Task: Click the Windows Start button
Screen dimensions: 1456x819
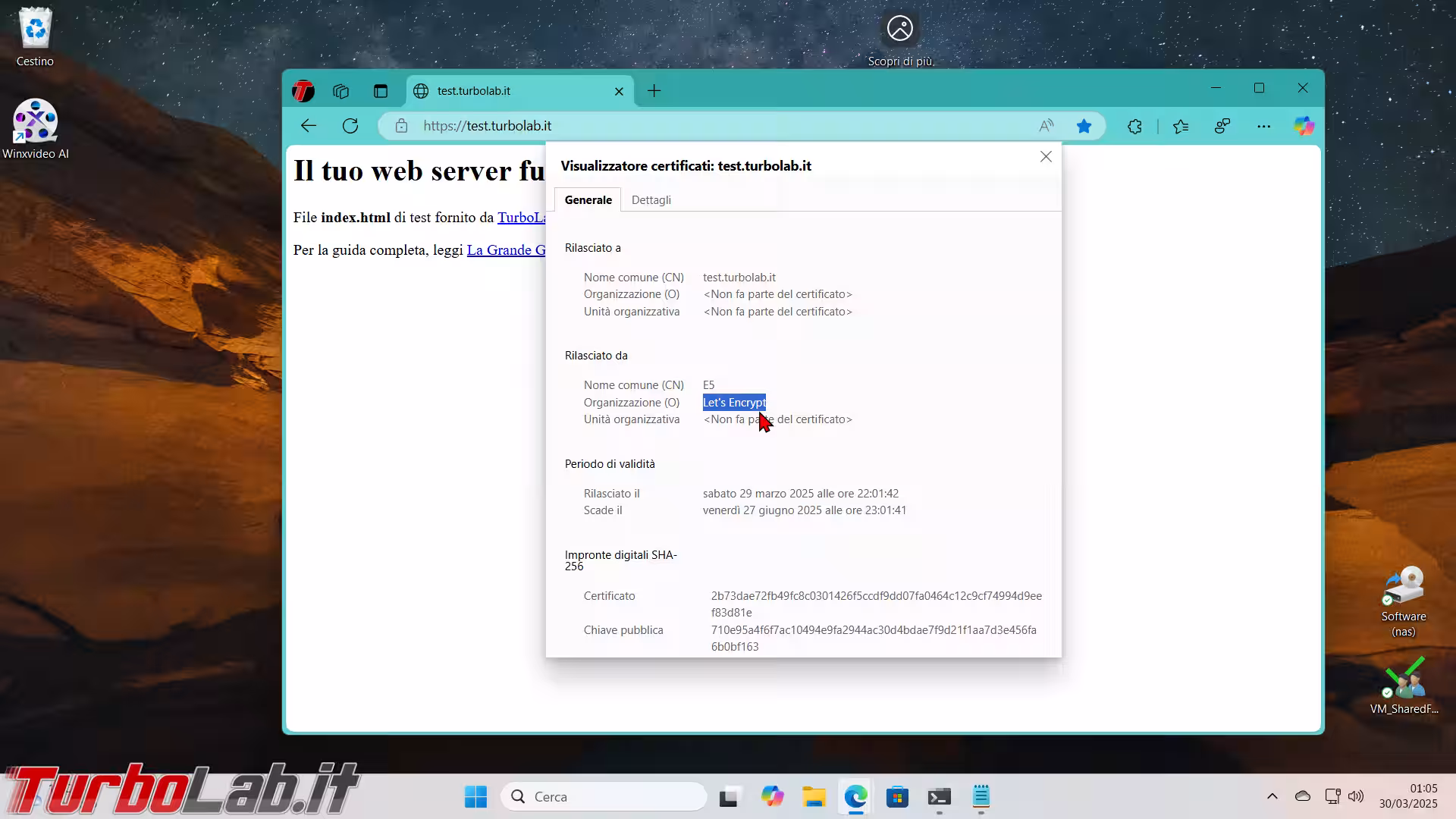Action: [x=475, y=797]
